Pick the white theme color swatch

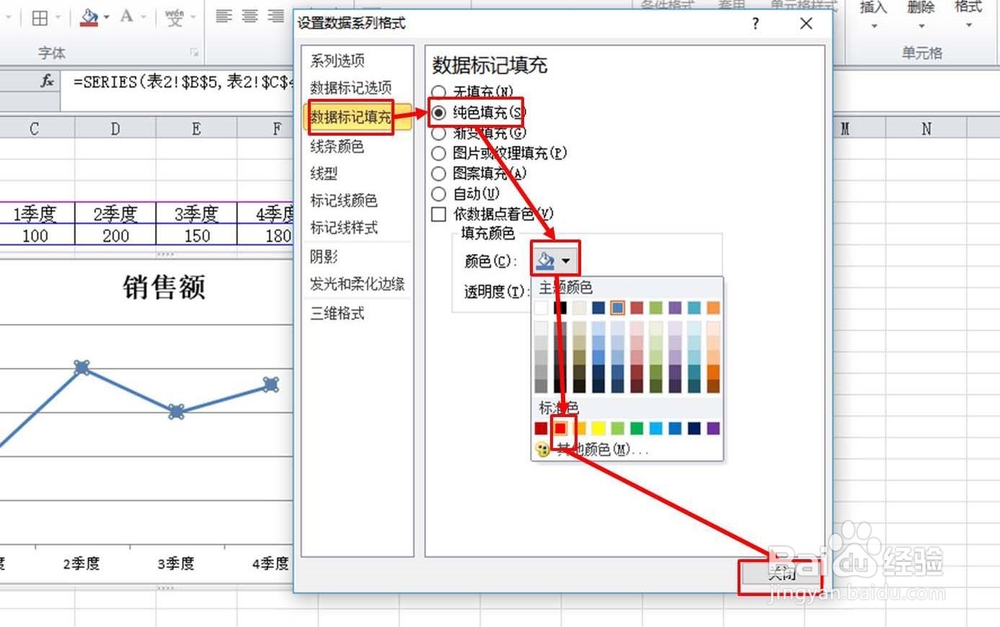541,308
